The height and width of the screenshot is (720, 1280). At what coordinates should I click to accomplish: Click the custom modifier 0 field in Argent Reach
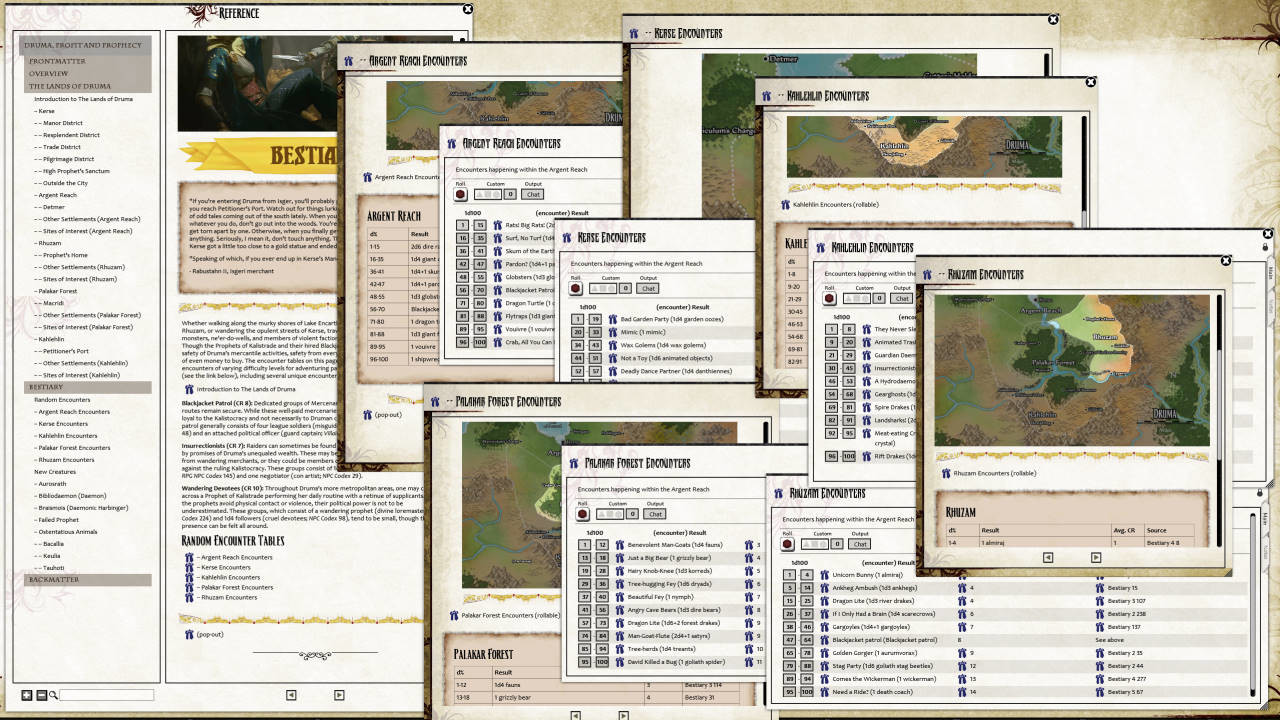point(510,194)
